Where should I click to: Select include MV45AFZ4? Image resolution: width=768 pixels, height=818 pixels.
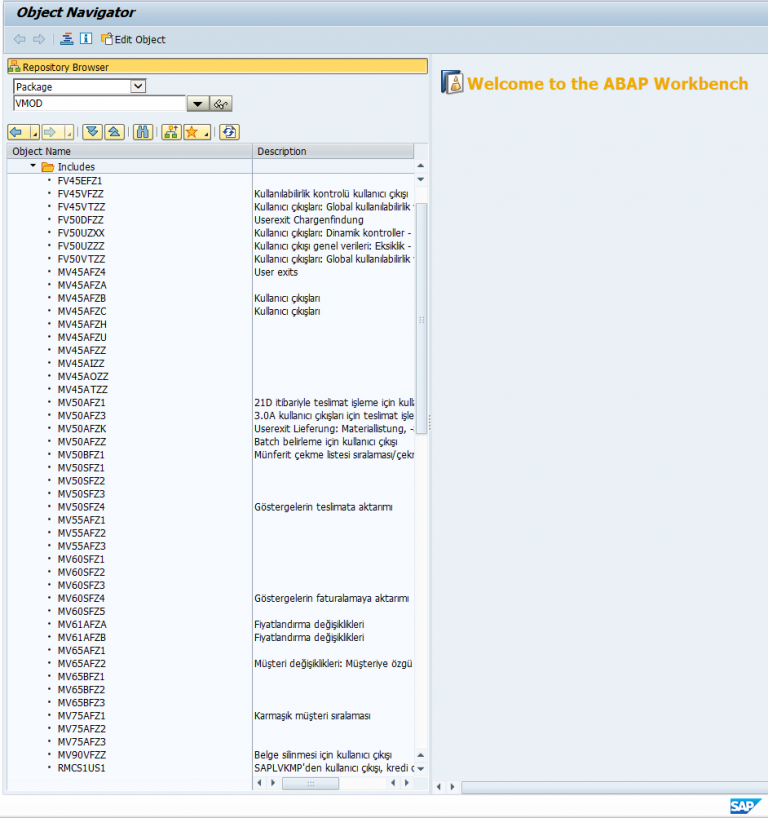coord(81,272)
